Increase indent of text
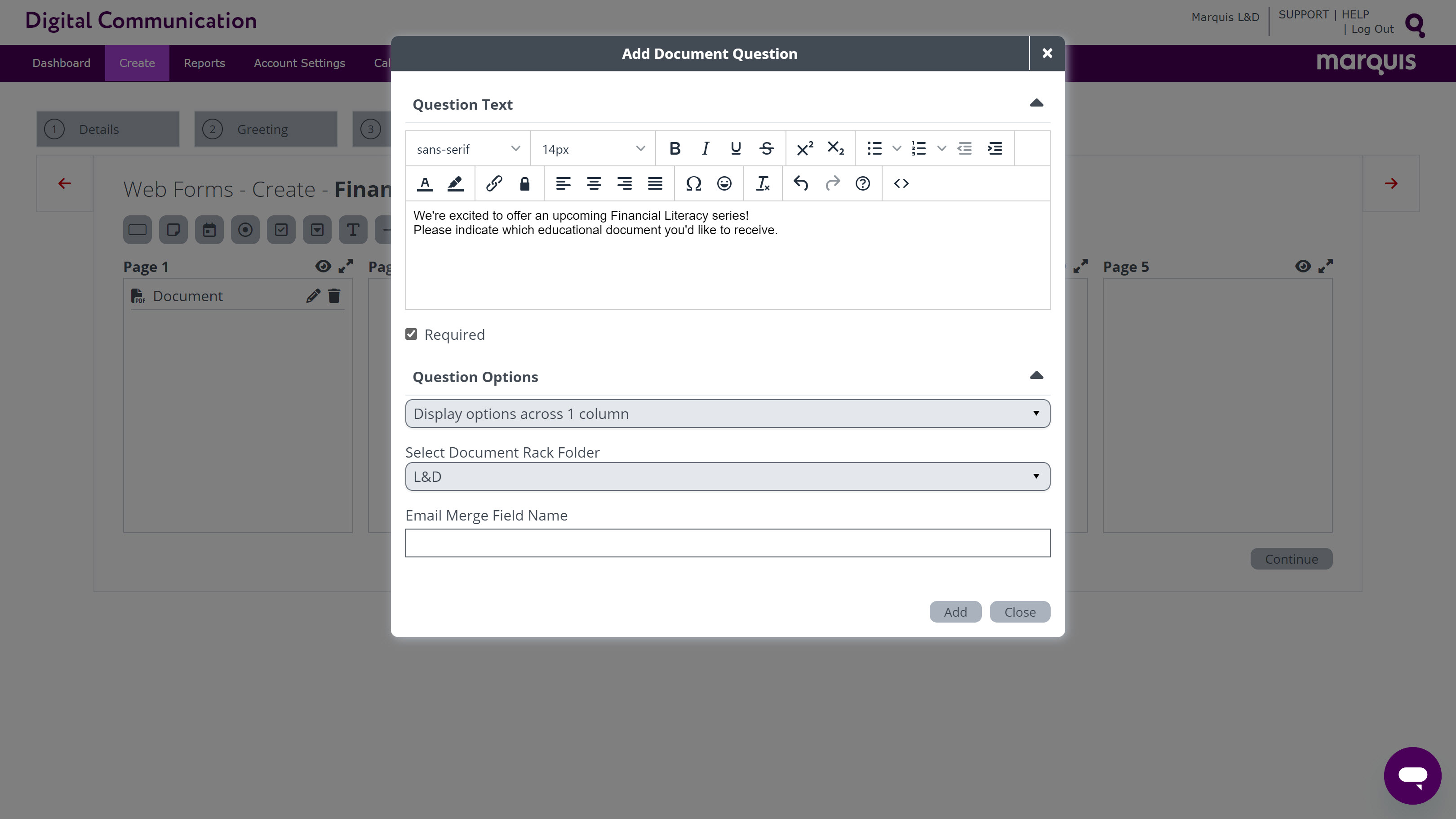This screenshot has height=819, width=1456. [995, 149]
